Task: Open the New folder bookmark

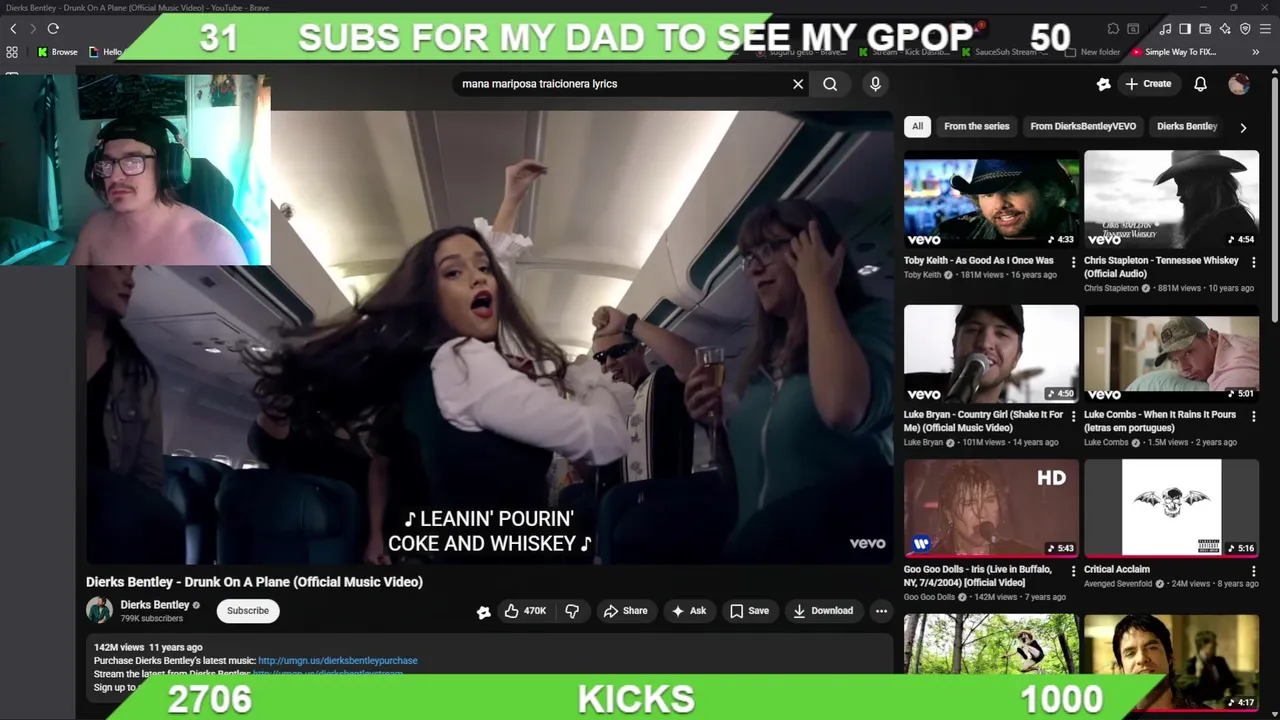Action: [1092, 52]
